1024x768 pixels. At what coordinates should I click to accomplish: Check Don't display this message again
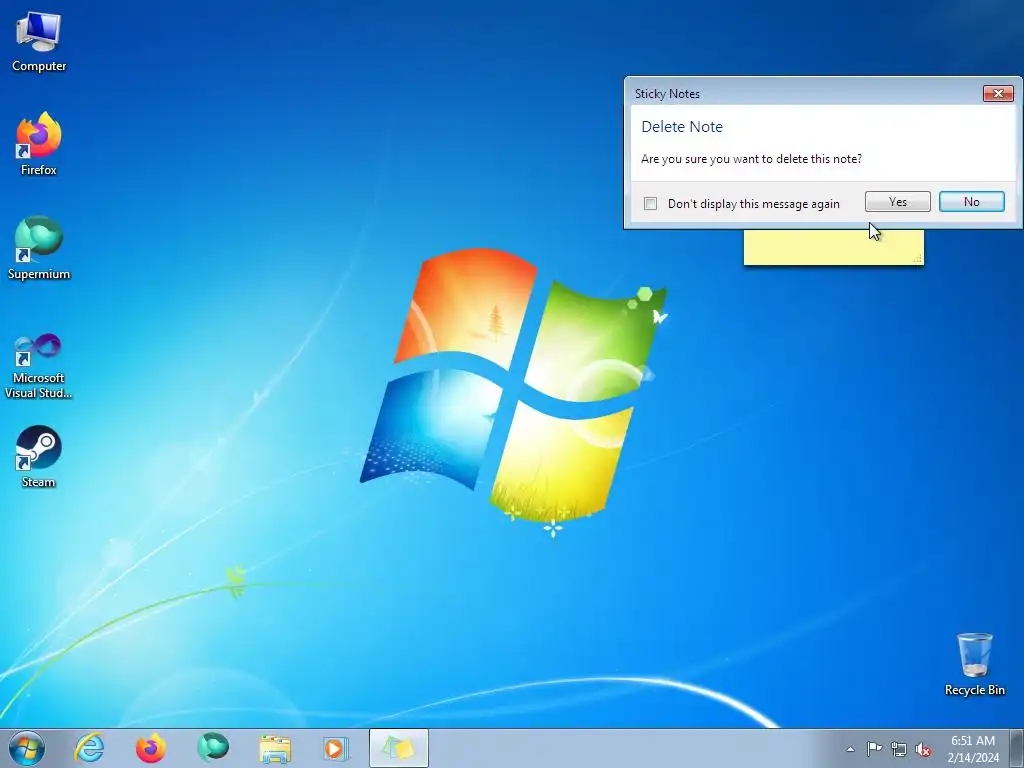650,203
